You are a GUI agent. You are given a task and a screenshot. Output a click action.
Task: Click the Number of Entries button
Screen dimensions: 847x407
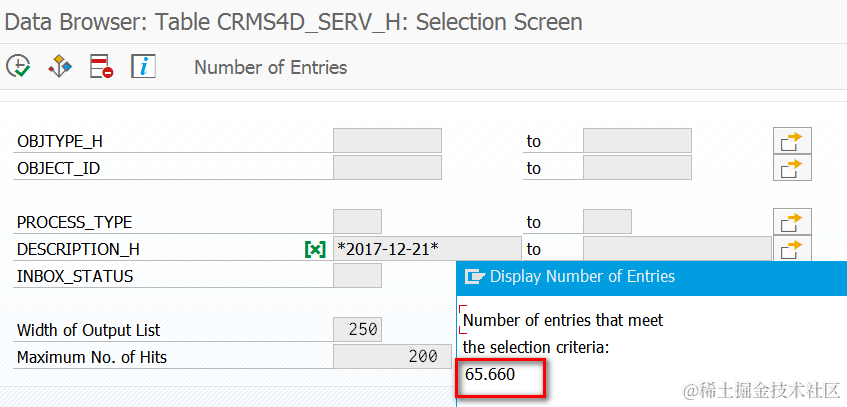coord(271,68)
